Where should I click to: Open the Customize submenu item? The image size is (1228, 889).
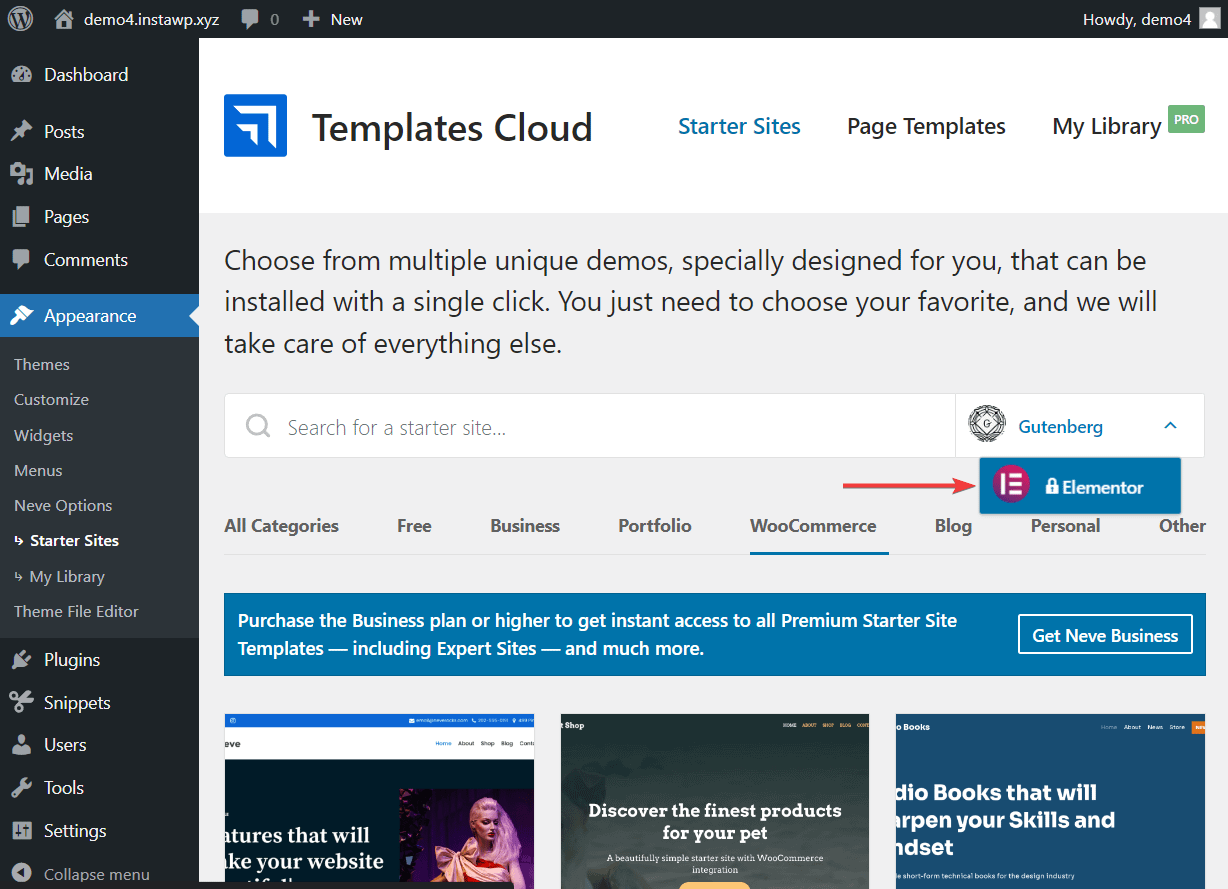point(51,400)
